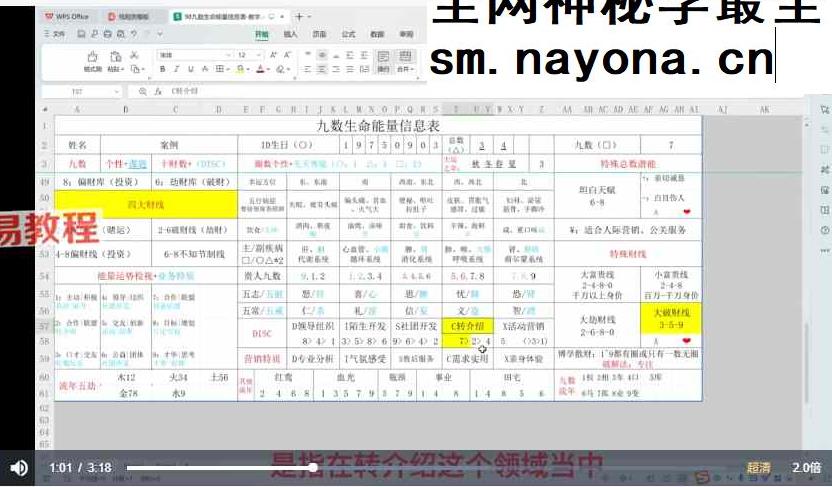The image size is (832, 487).
Task: Click the cell borders icon
Action: [x=219, y=69]
